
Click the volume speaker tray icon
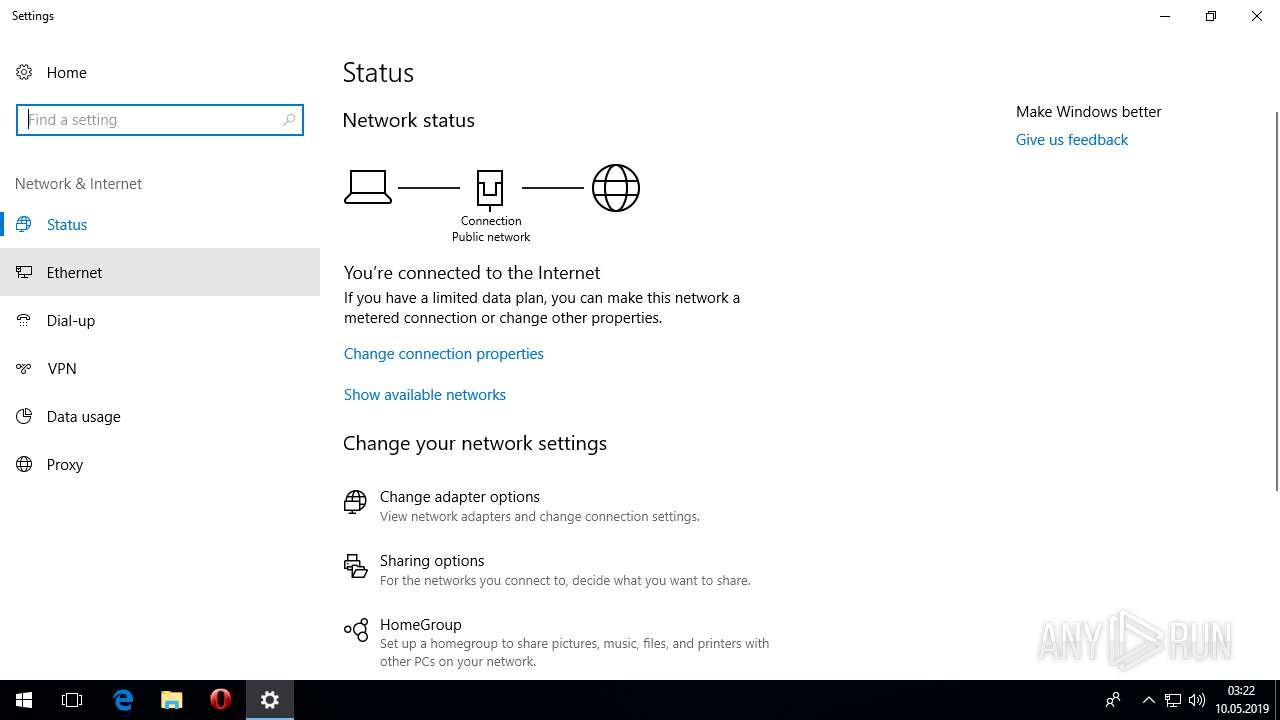pos(1197,700)
